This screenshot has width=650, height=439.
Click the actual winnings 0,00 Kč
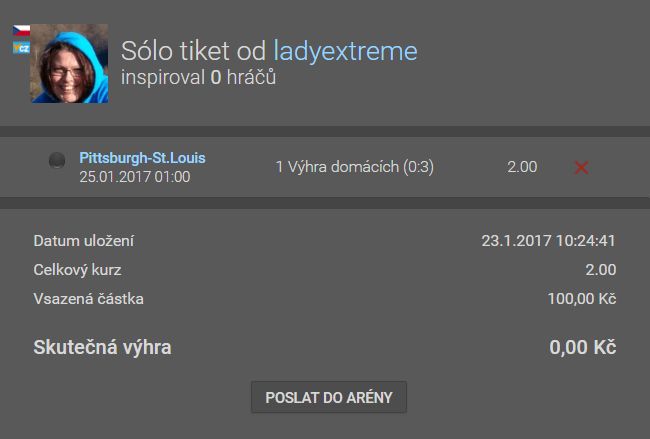582,347
